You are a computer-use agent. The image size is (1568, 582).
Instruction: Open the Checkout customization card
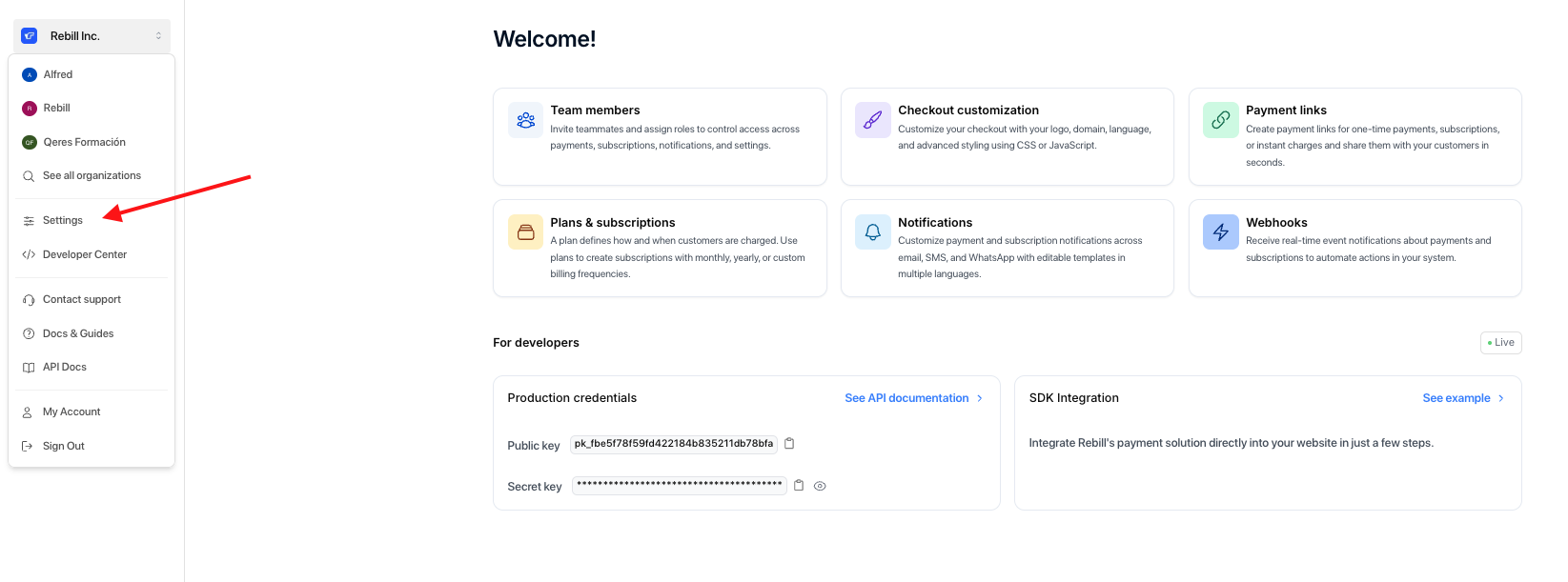1008,136
